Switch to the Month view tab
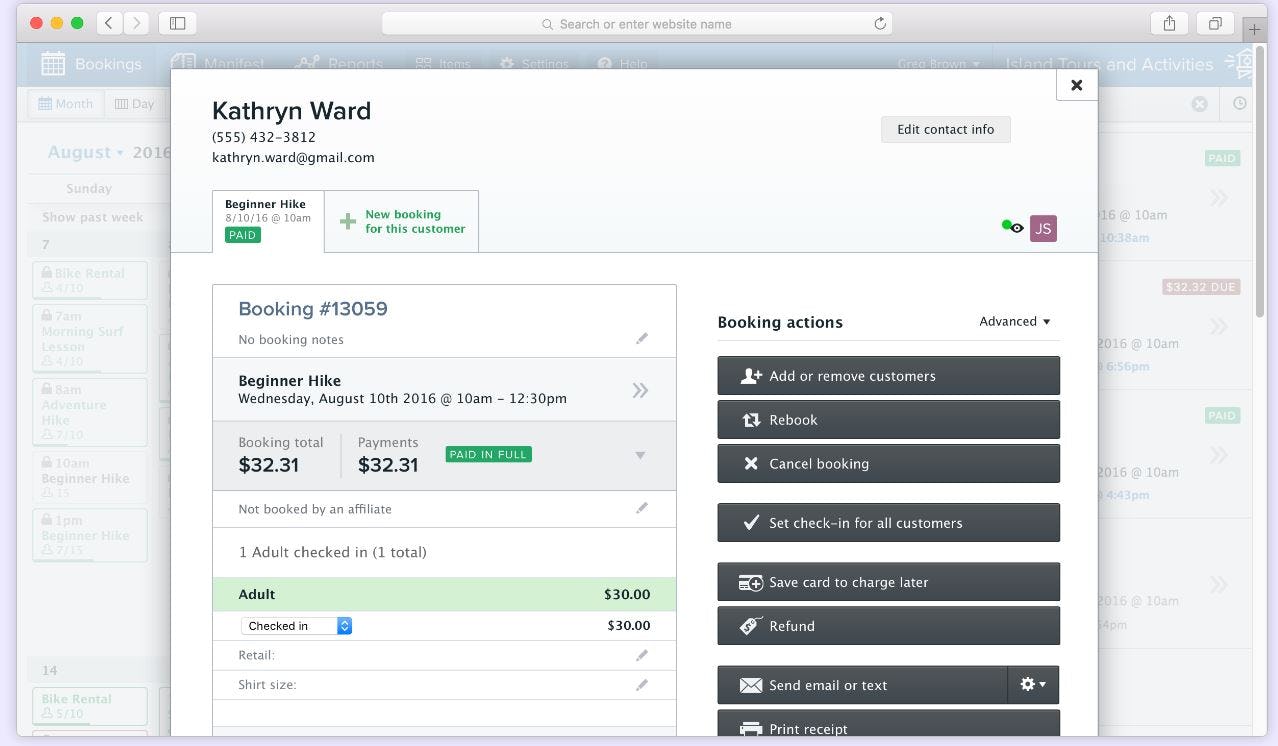Screen dimensions: 1278x746 (65, 103)
